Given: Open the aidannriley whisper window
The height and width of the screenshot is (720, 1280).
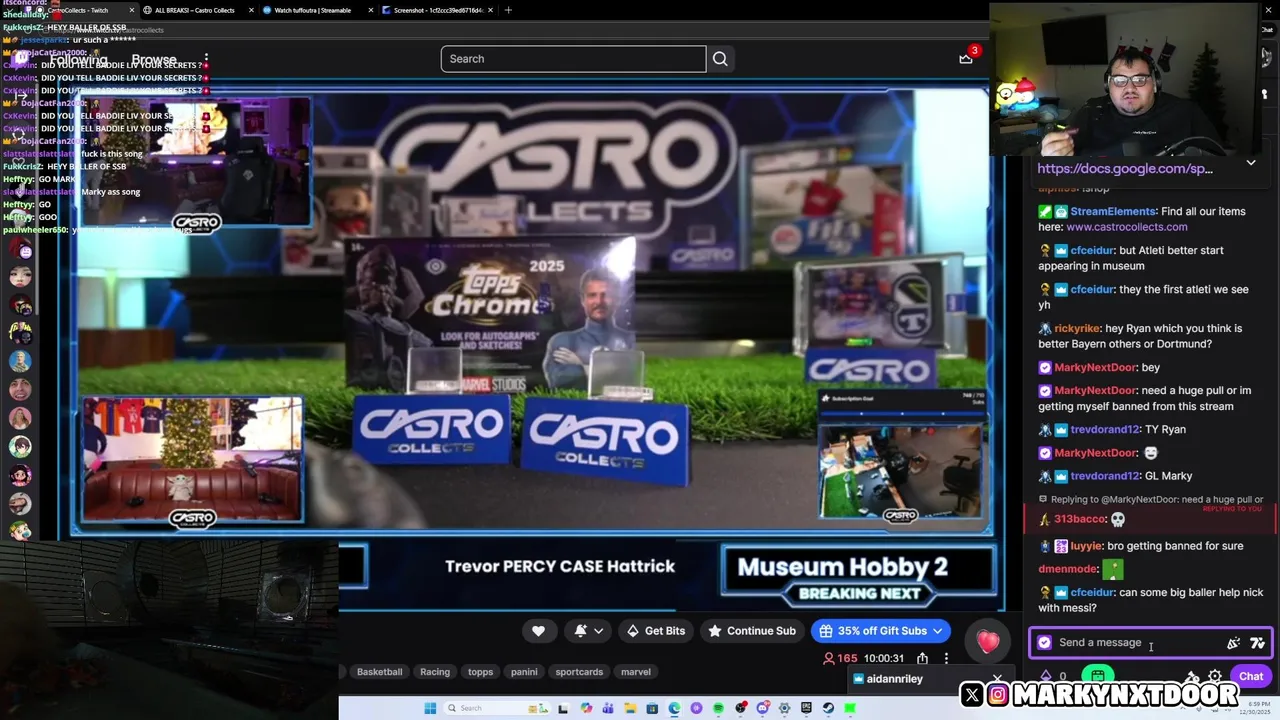Looking at the screenshot, I should (x=918, y=679).
